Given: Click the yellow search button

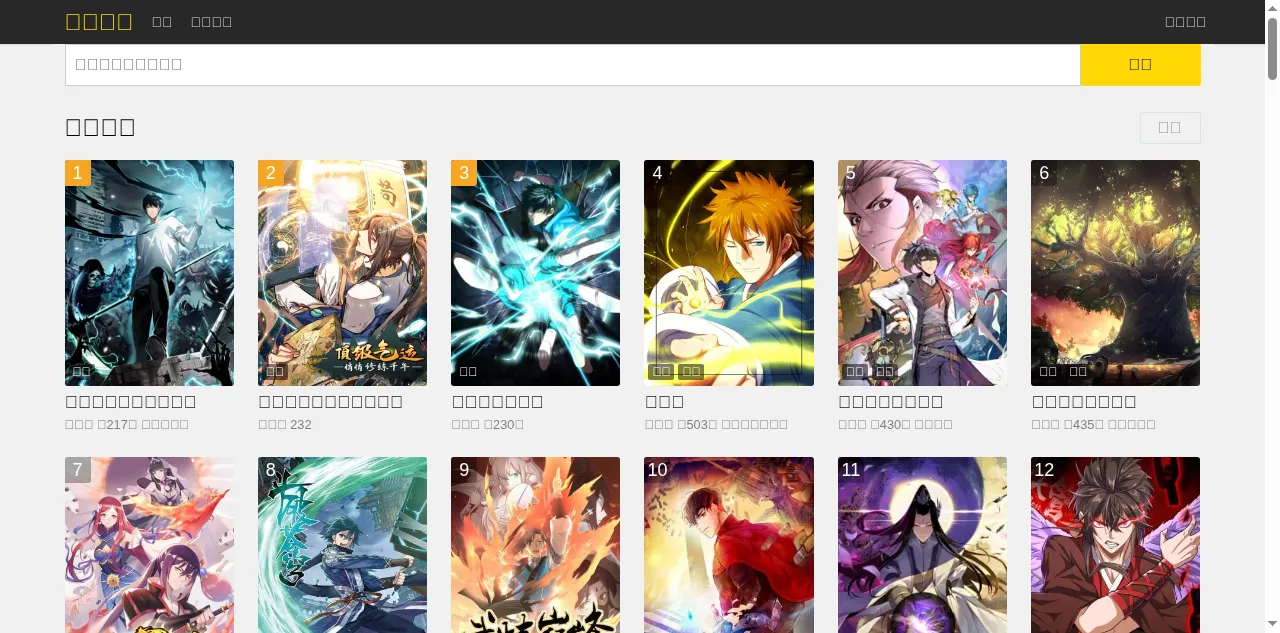Looking at the screenshot, I should [x=1140, y=65].
